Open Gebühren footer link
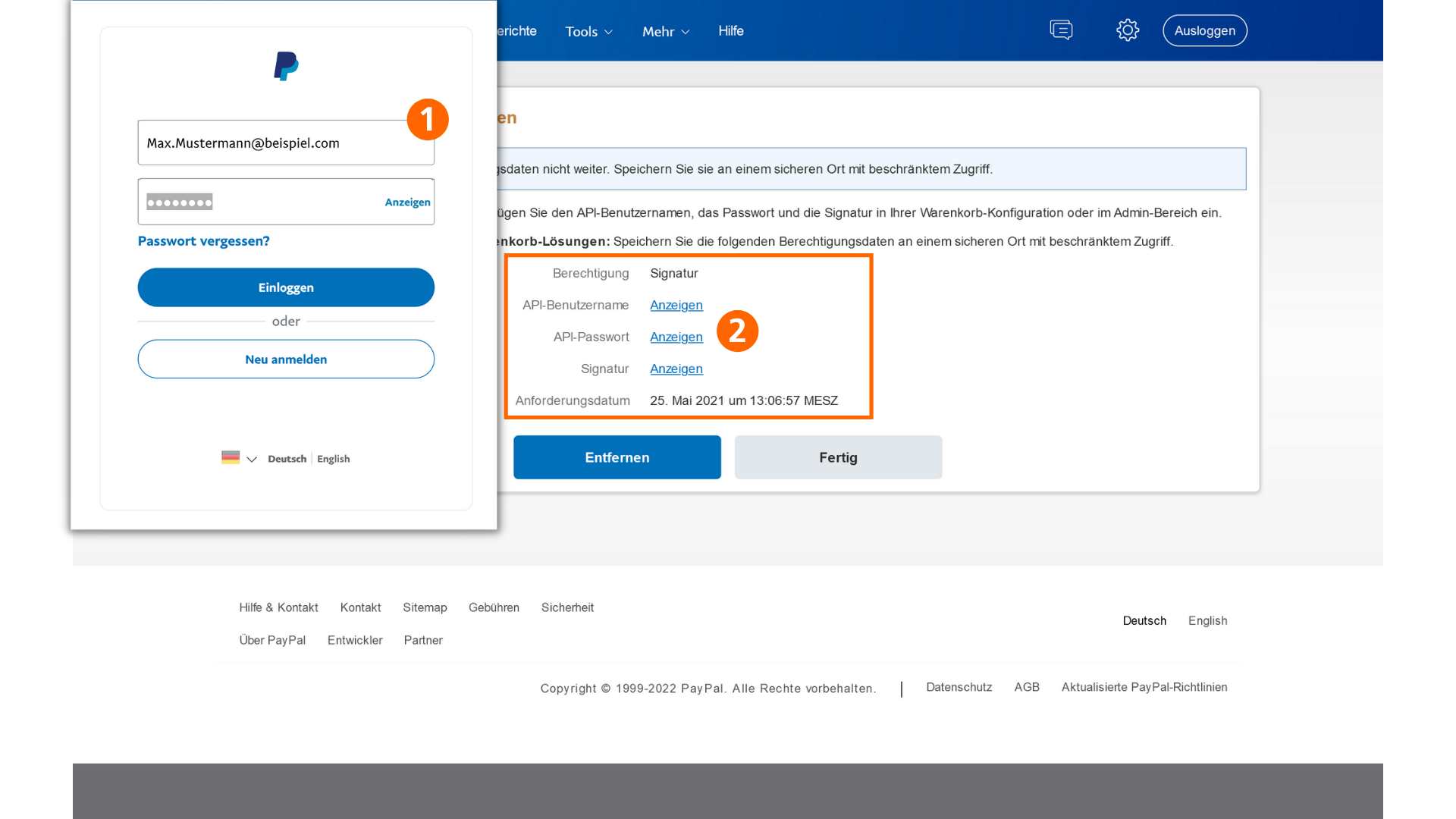Image resolution: width=1456 pixels, height=819 pixels. pyautogui.click(x=494, y=607)
